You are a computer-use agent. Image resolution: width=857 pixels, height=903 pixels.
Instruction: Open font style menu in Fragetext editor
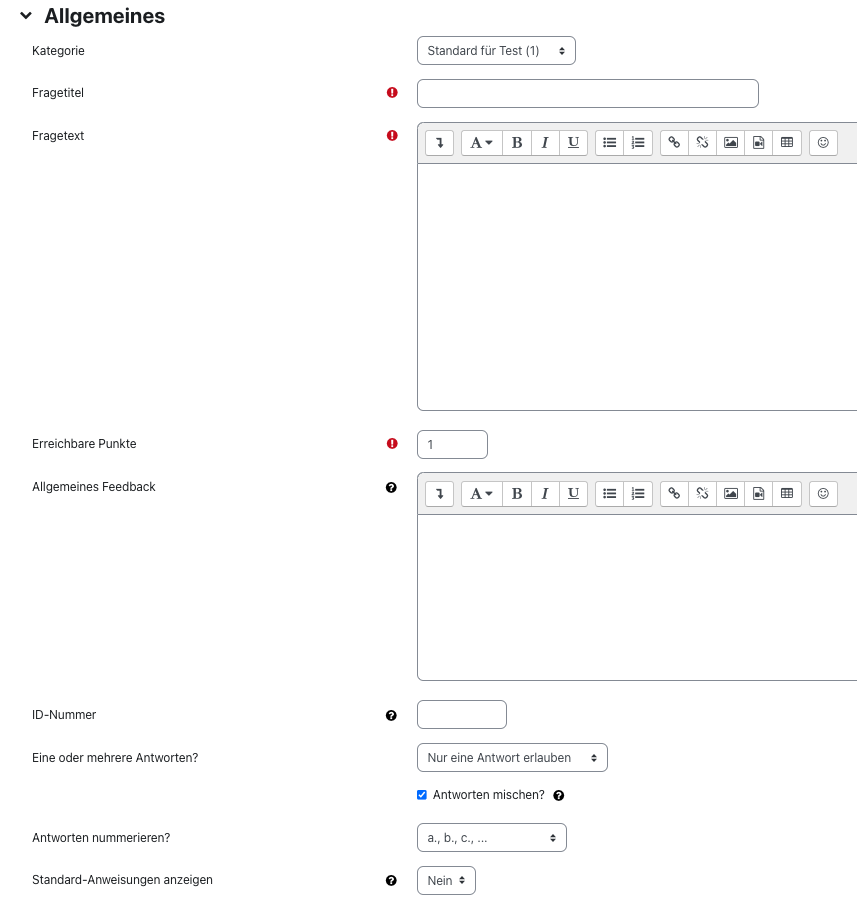(481, 143)
